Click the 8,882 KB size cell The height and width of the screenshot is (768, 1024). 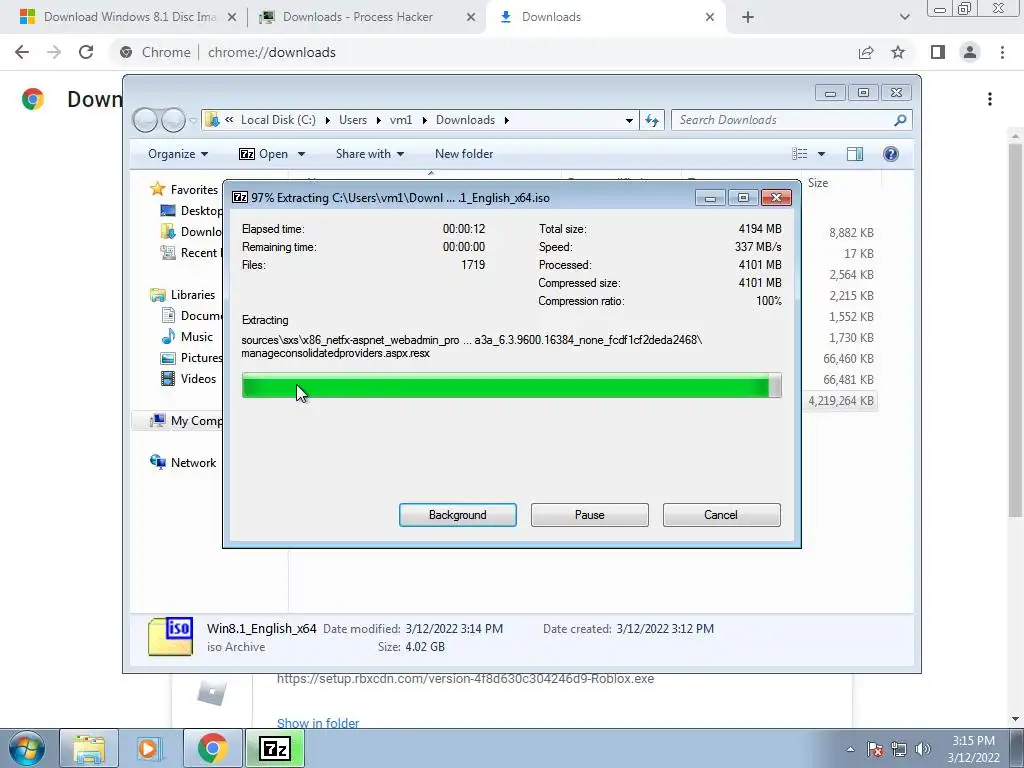tap(852, 232)
